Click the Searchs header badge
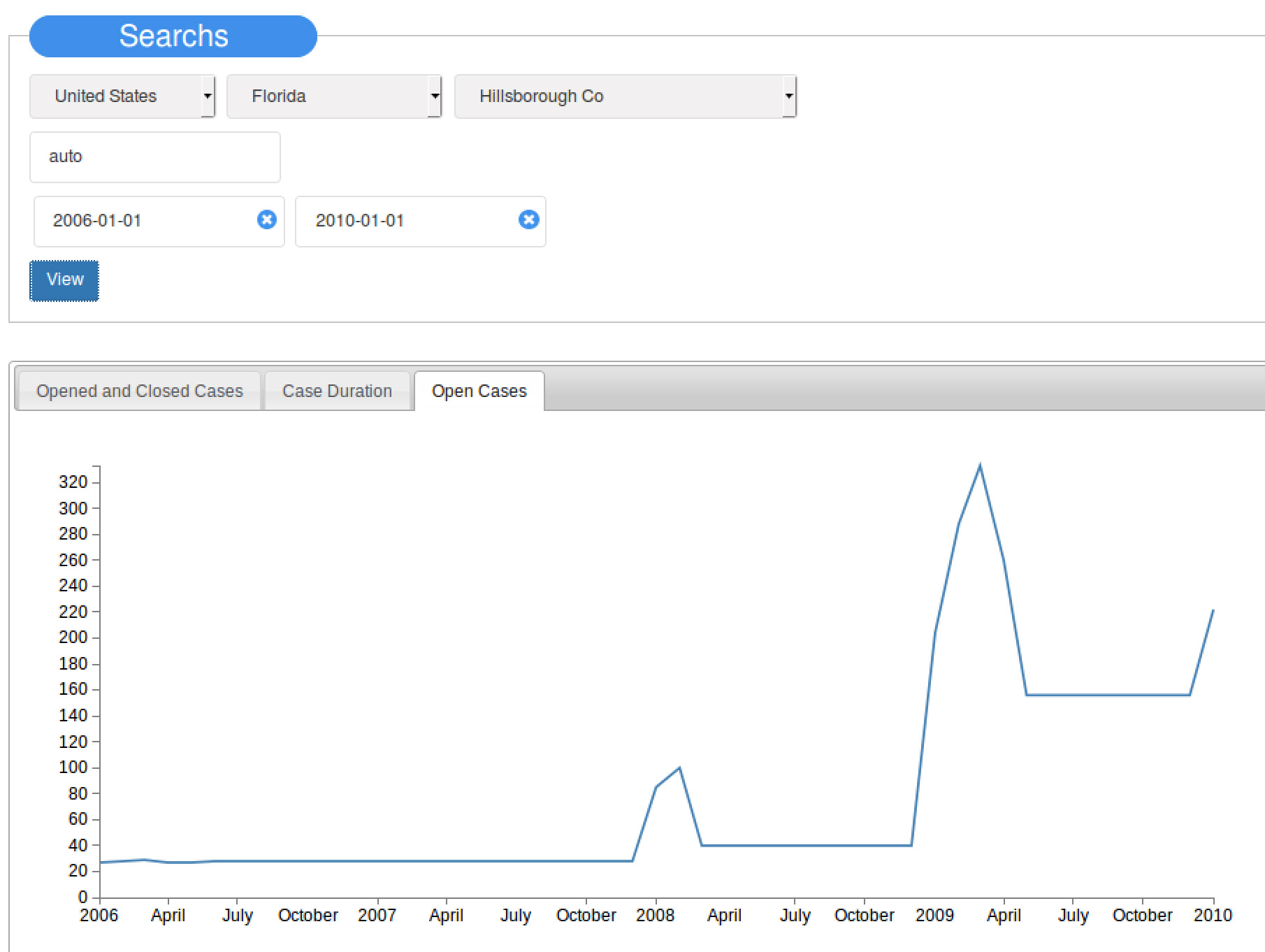This screenshot has width=1265, height=952. coord(173,36)
